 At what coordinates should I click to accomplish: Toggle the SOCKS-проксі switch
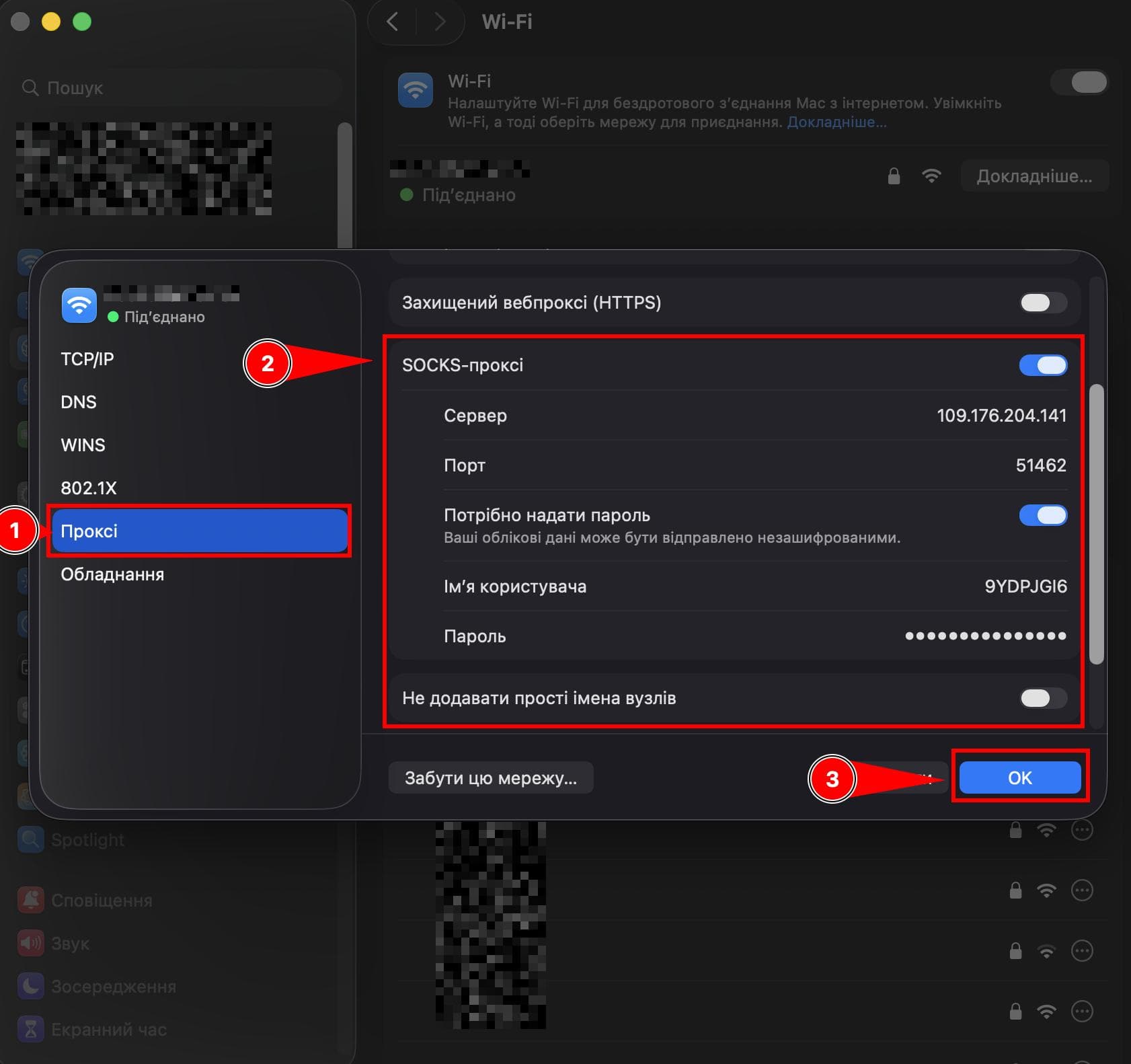point(1043,365)
